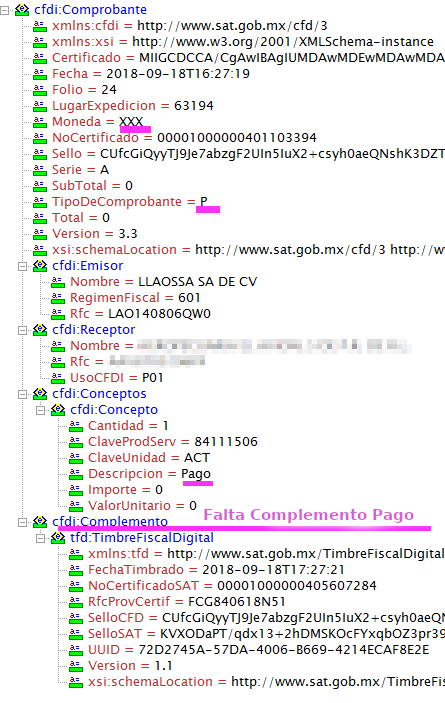The width and height of the screenshot is (445, 703).
Task: Click the element icon beside cfdi:Comprobante
Action: (x=22, y=9)
